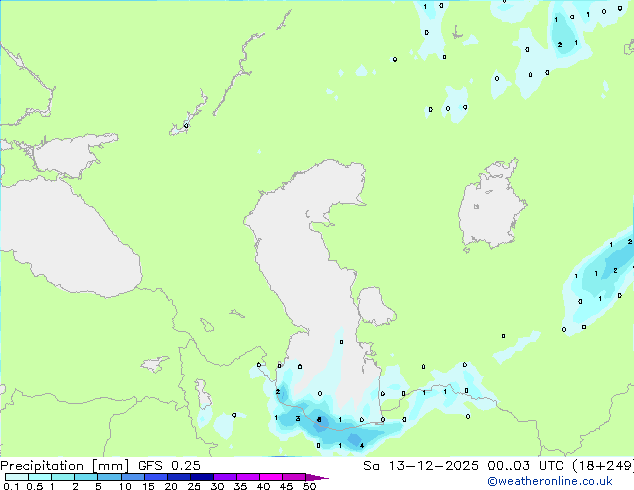Click the legend label '20'
This screenshot has width=634, height=490.
[x=171, y=486]
